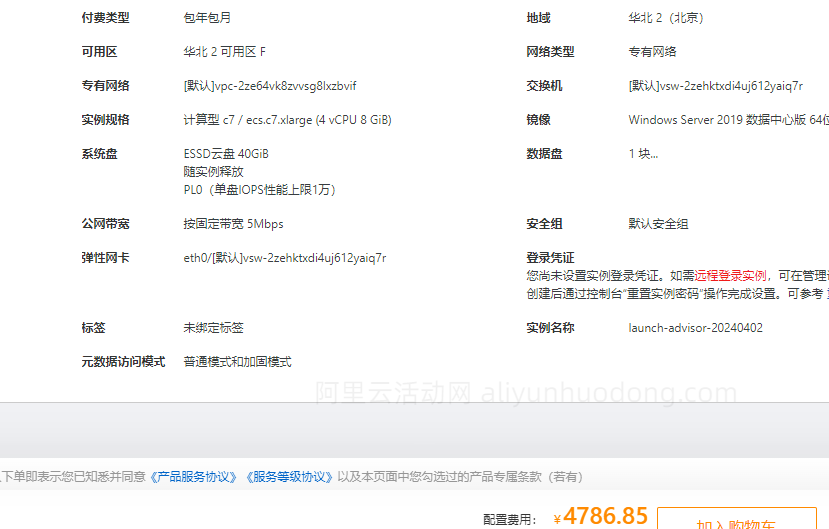Click the 华北 2 可用区 F zone value
Viewport: 829px width, 529px height.
[224, 52]
